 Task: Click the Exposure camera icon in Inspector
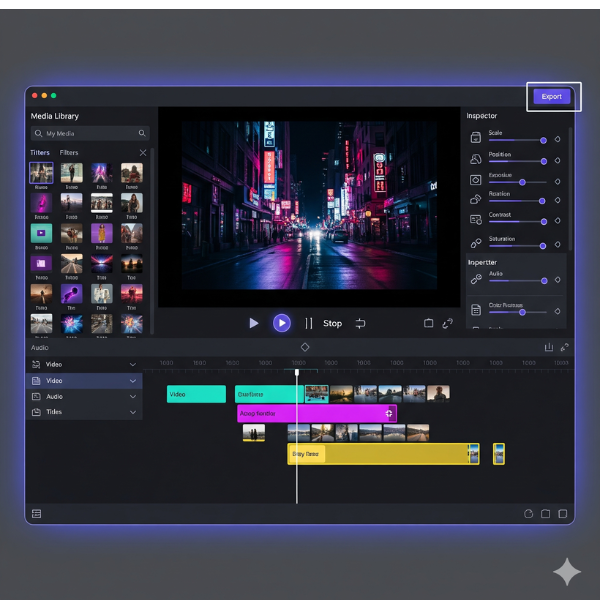[476, 180]
